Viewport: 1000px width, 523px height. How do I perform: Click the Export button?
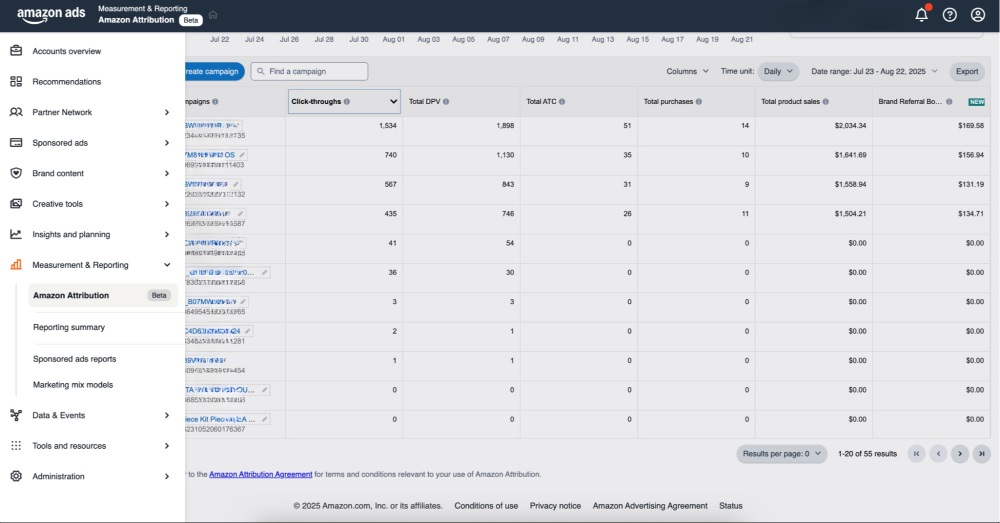pos(967,72)
